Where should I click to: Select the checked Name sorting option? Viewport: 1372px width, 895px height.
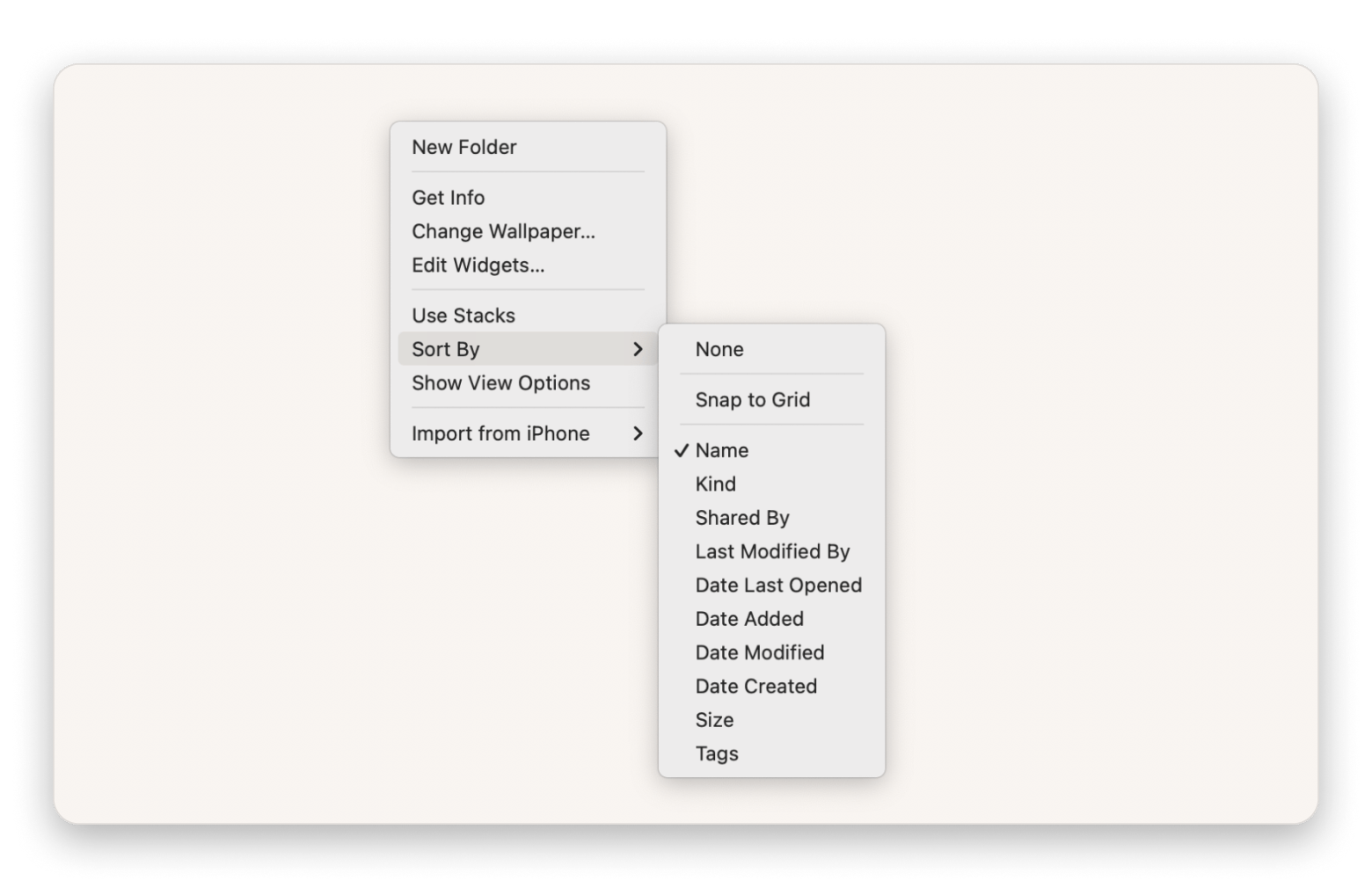[722, 450]
